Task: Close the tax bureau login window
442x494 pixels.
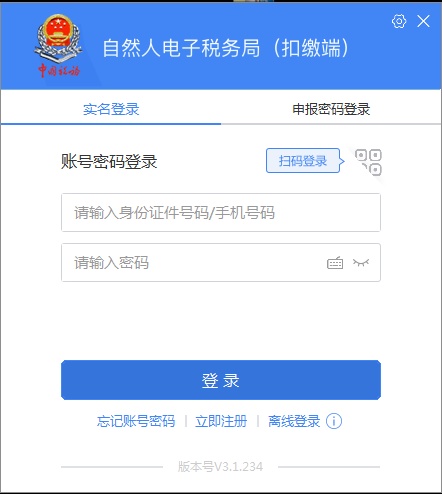Action: click(x=423, y=21)
